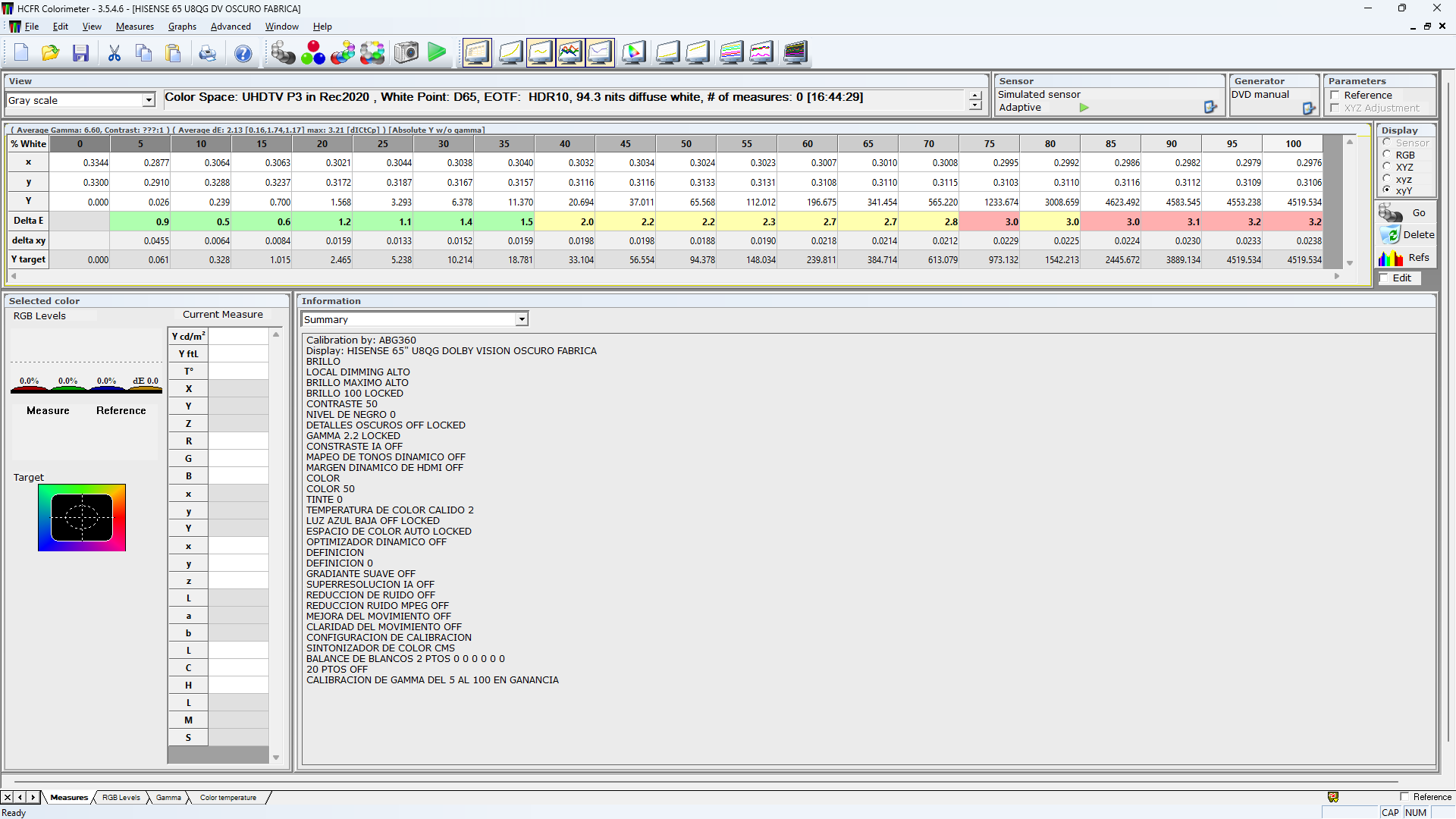The width and height of the screenshot is (1456, 819).
Task: Open help with question mark icon
Action: [243, 53]
